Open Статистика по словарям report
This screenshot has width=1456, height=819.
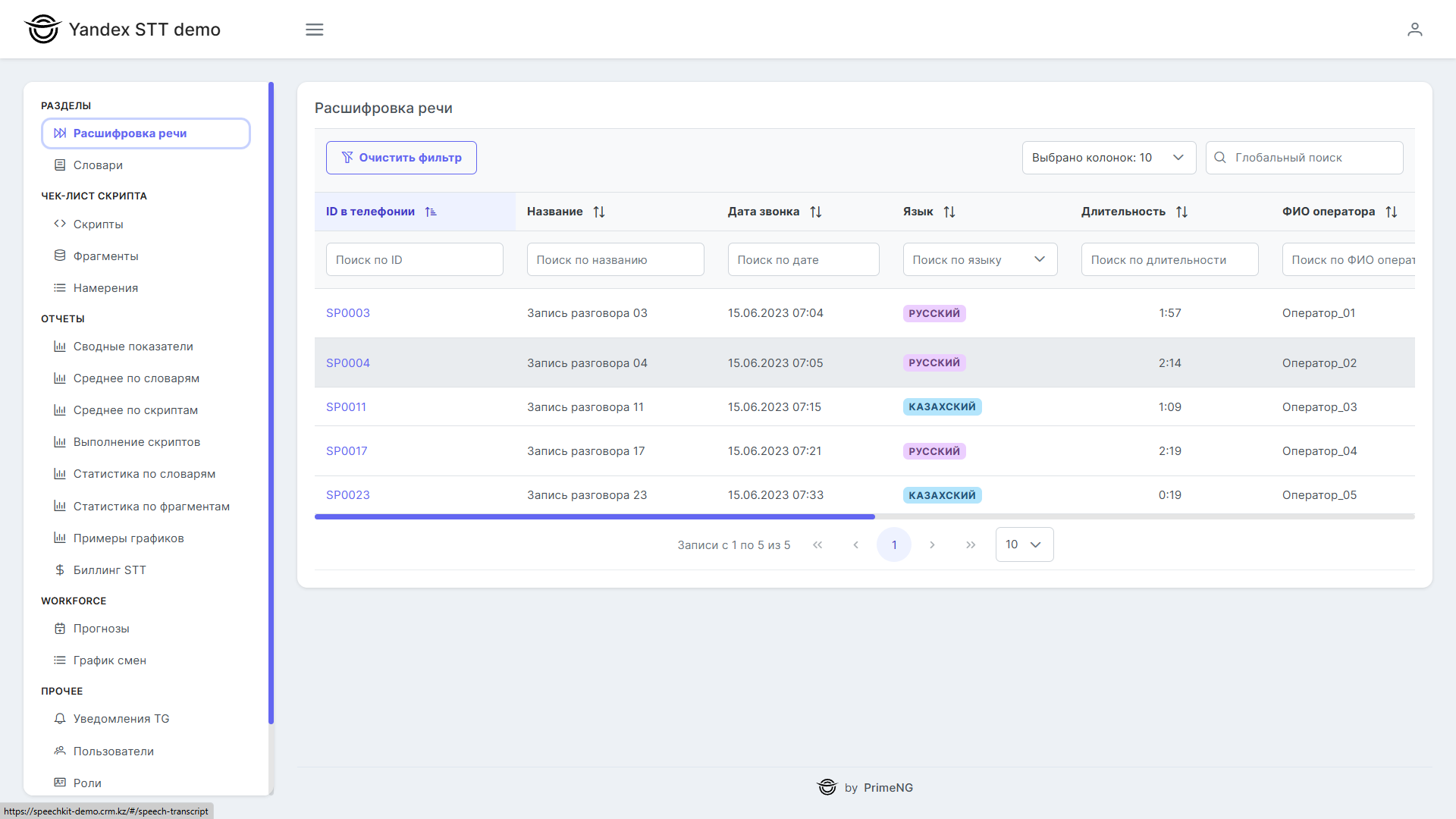146,474
